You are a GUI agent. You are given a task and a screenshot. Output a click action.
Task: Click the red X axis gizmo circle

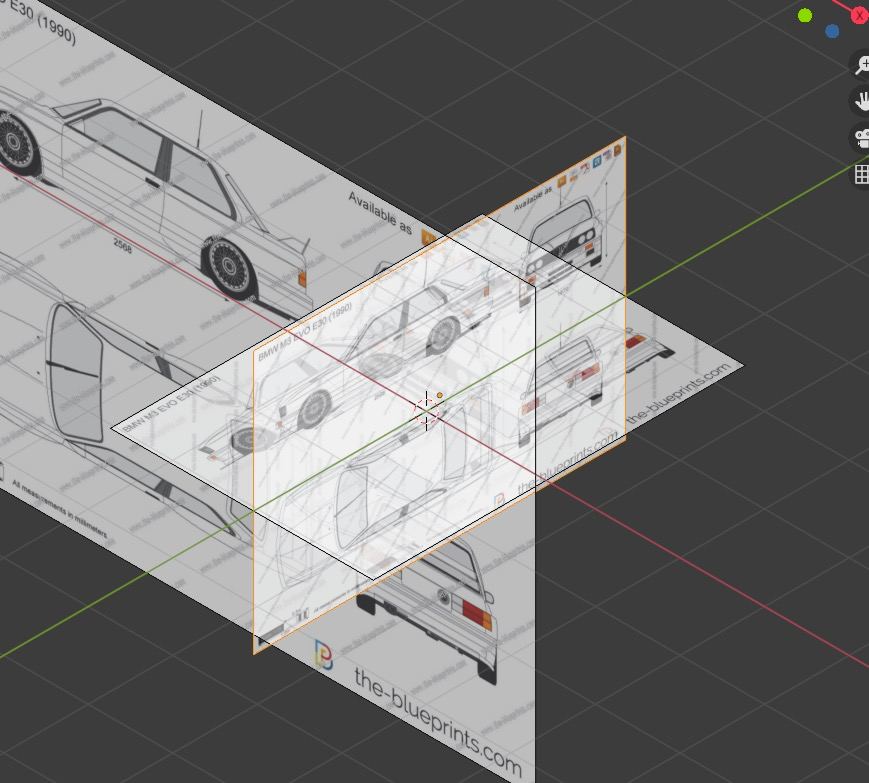click(860, 17)
